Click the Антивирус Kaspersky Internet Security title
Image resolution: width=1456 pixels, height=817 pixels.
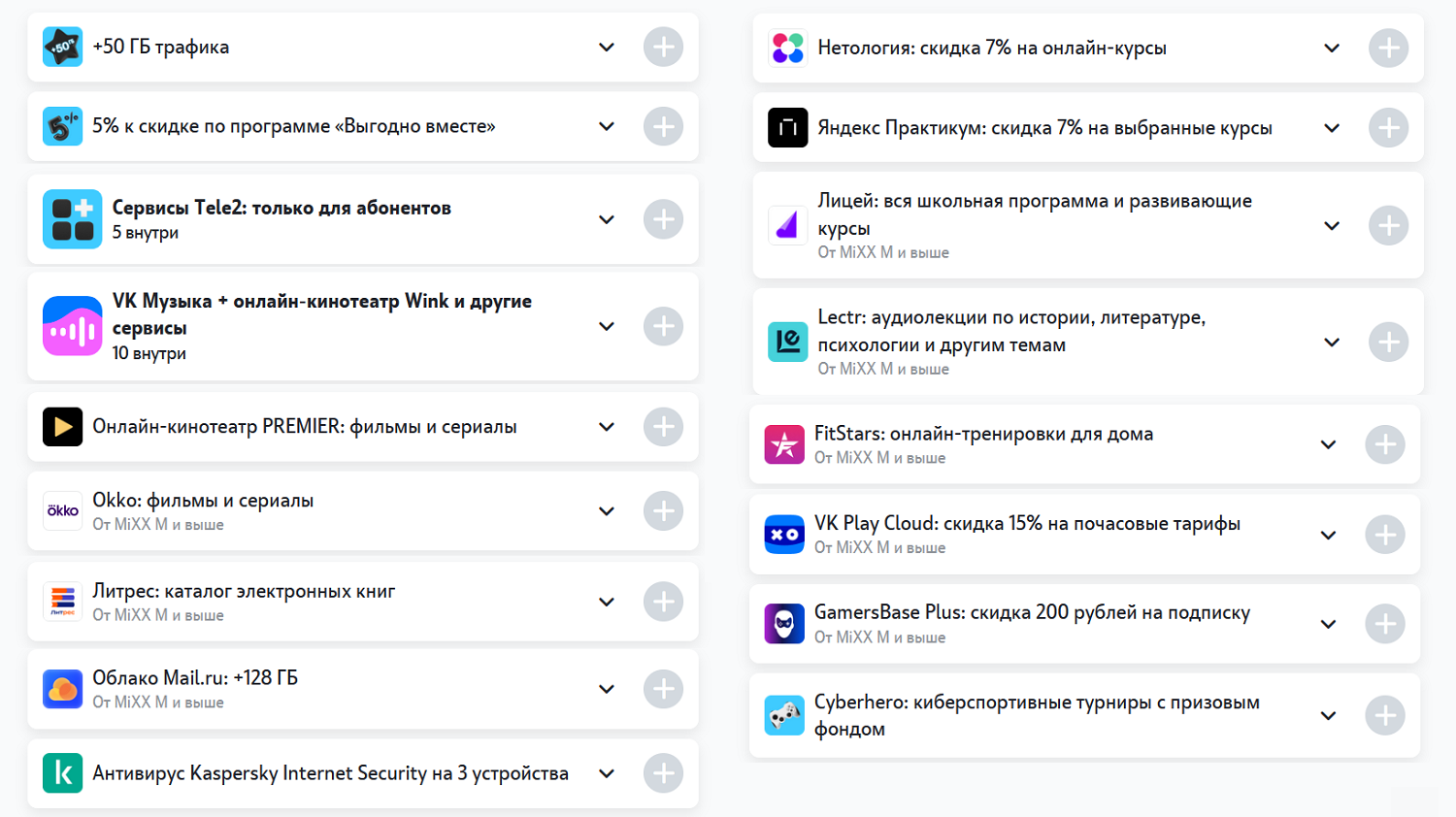pyautogui.click(x=330, y=773)
